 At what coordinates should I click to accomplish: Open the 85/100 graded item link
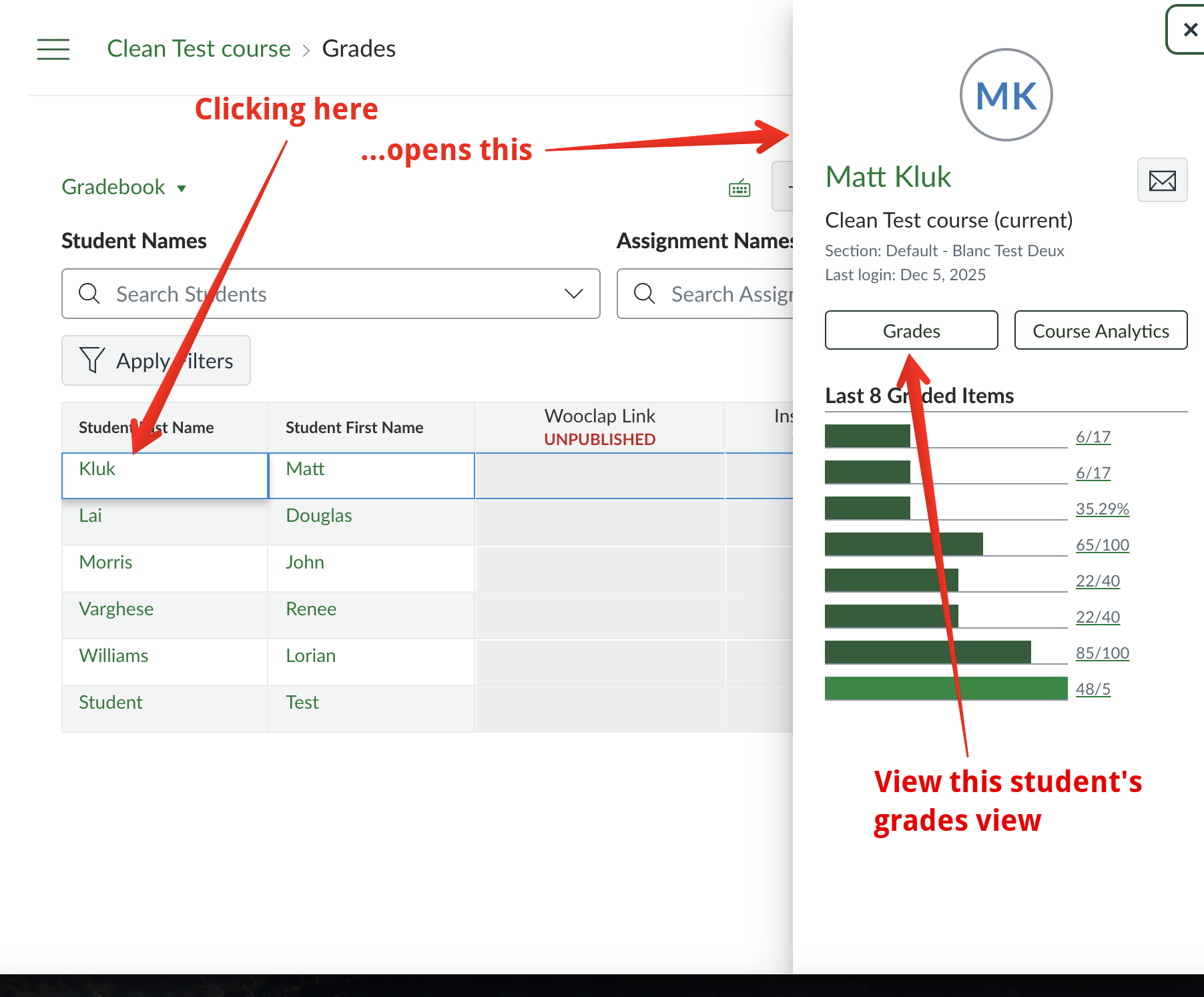(x=1102, y=653)
